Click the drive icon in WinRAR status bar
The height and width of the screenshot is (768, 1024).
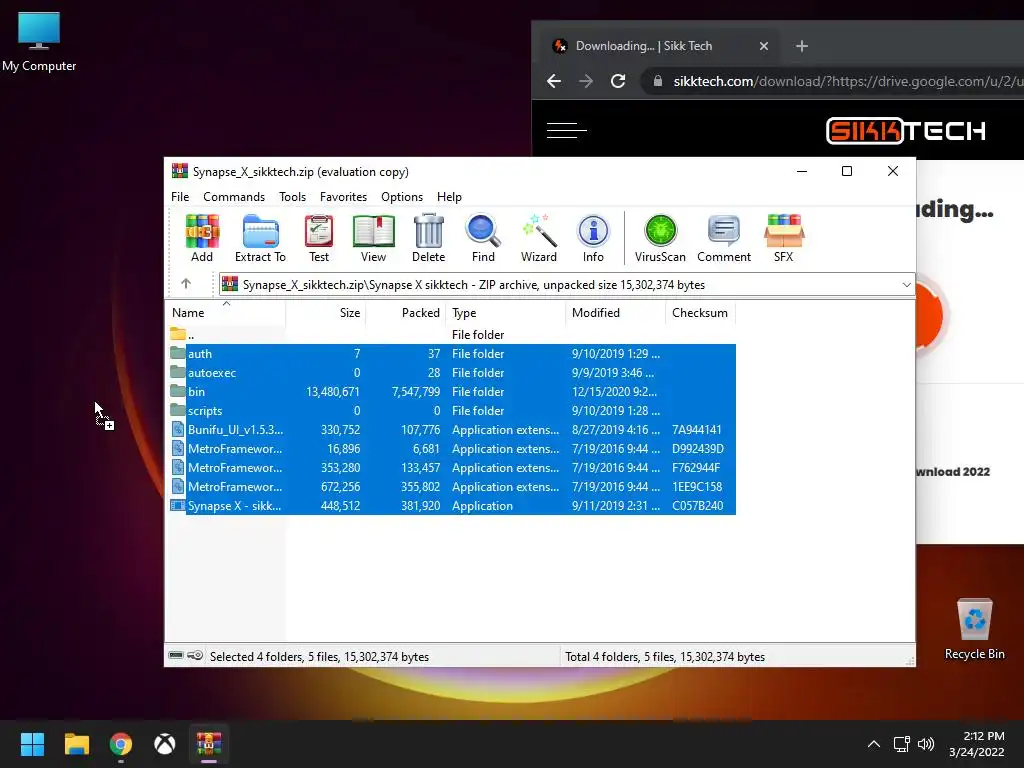click(176, 655)
